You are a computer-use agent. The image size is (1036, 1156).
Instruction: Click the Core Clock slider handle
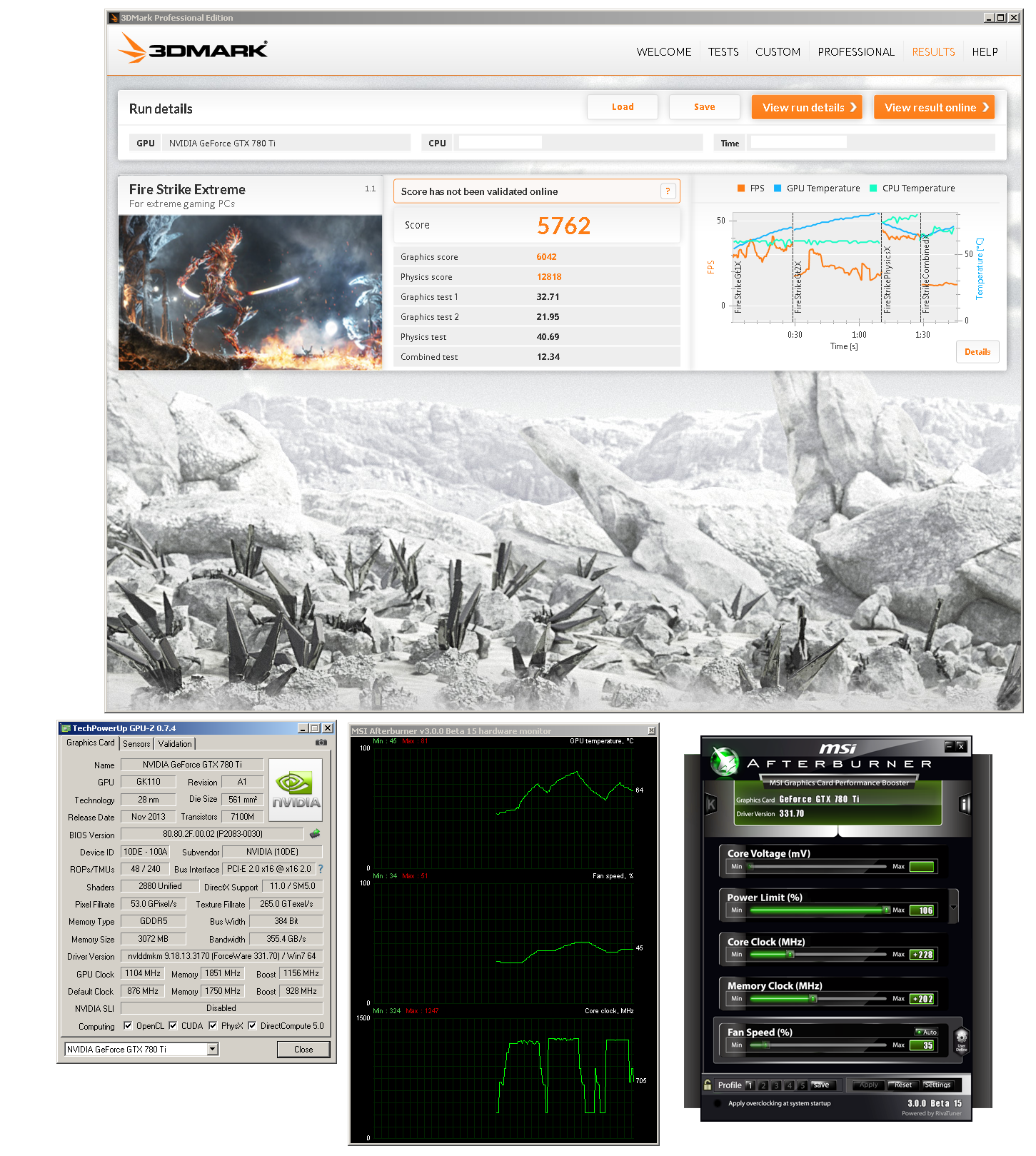[x=790, y=954]
